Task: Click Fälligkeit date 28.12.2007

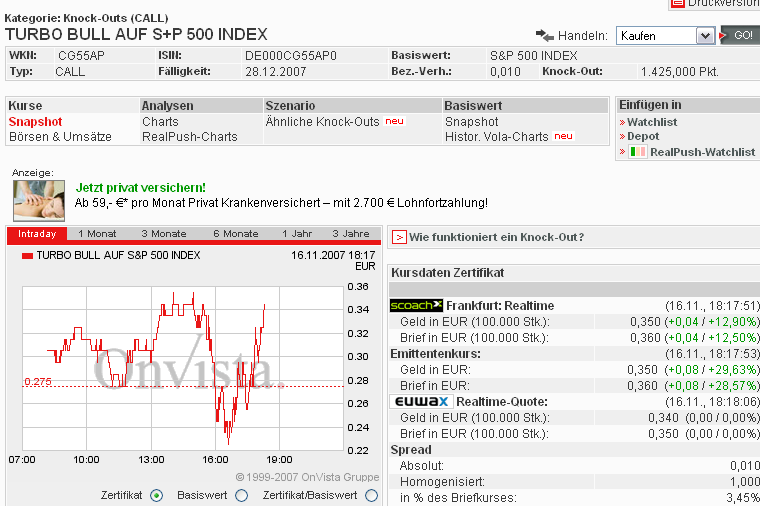Action: (x=275, y=72)
